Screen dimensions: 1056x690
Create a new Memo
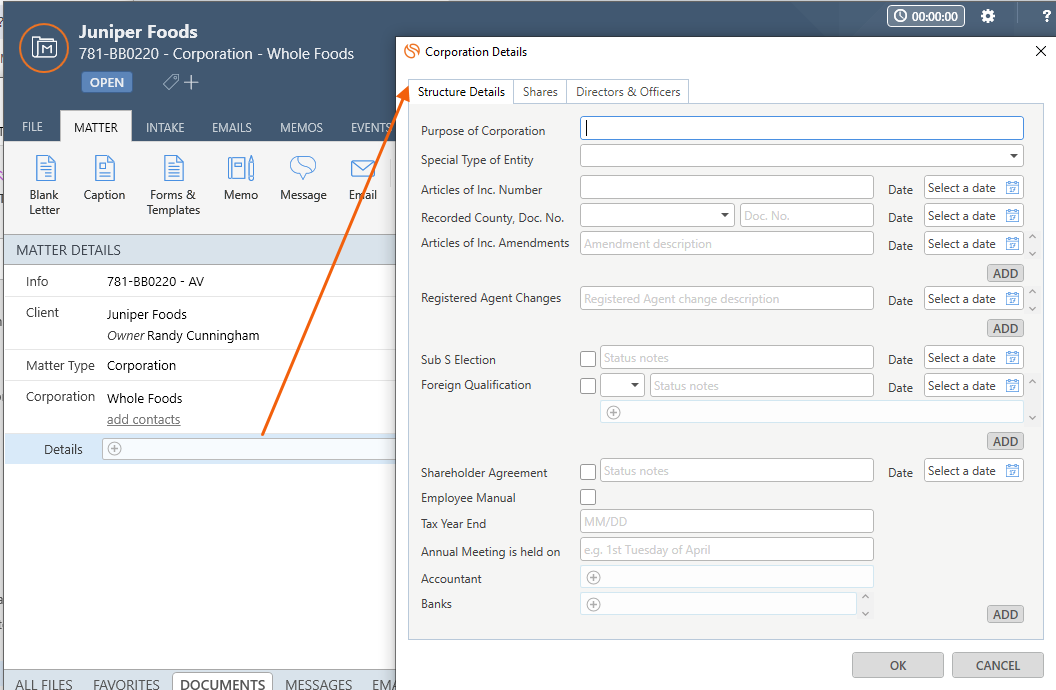[x=241, y=178]
